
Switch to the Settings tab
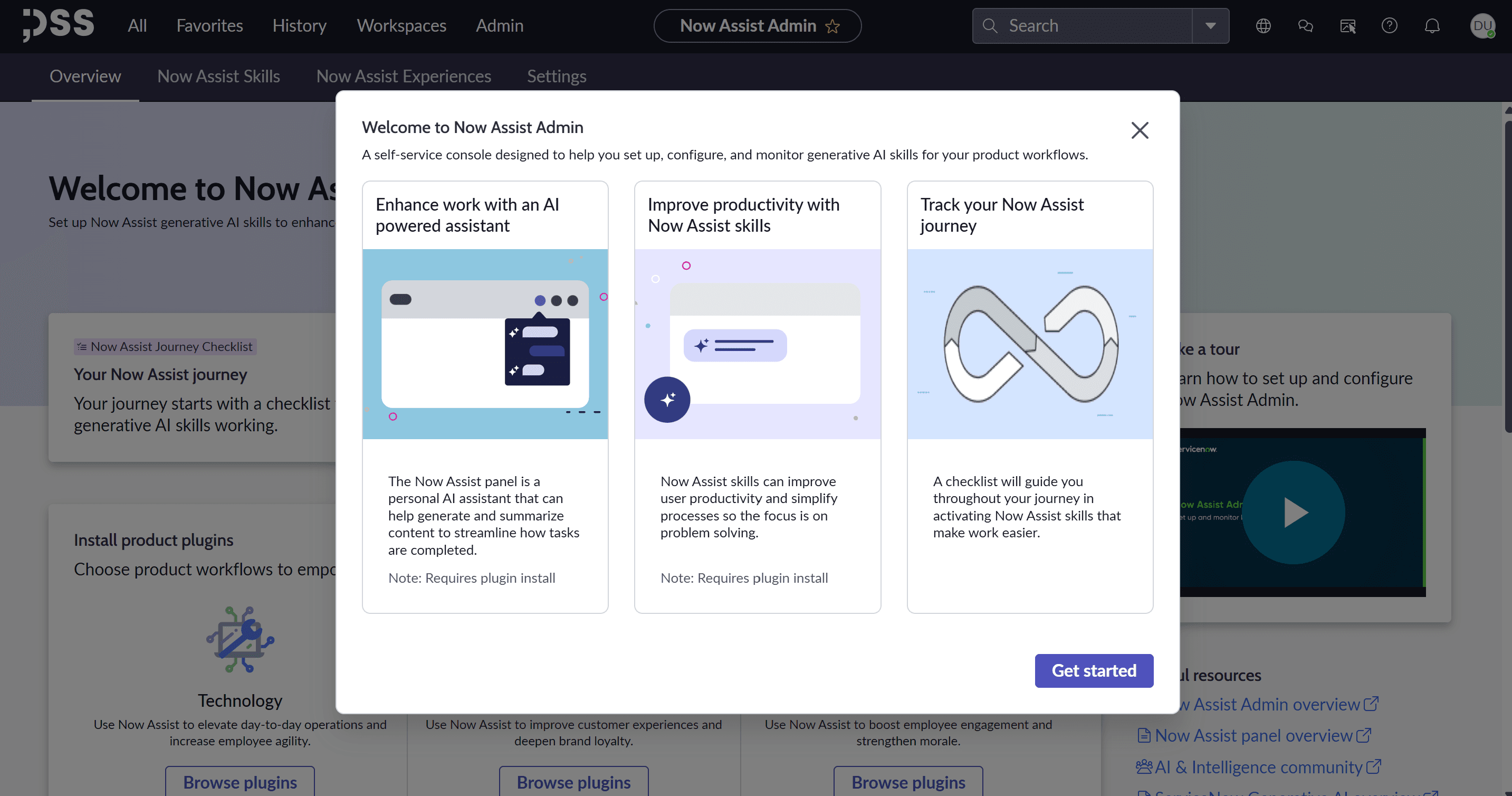557,77
